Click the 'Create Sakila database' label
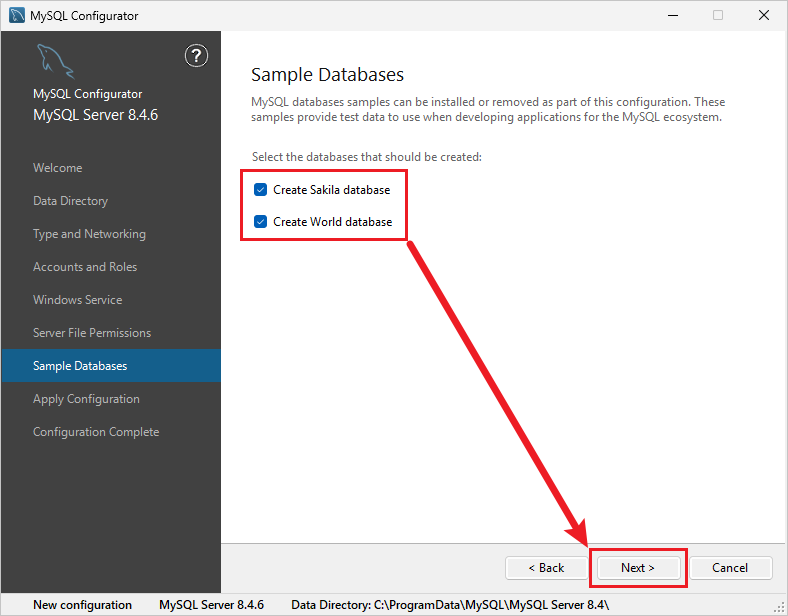The width and height of the screenshot is (788, 616). [x=332, y=190]
